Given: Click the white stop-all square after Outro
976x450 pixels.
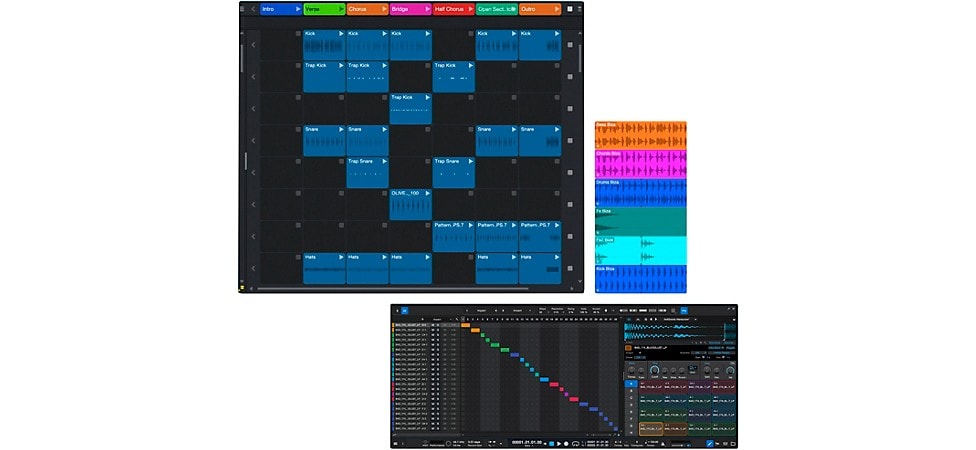Looking at the screenshot, I should (570, 9).
